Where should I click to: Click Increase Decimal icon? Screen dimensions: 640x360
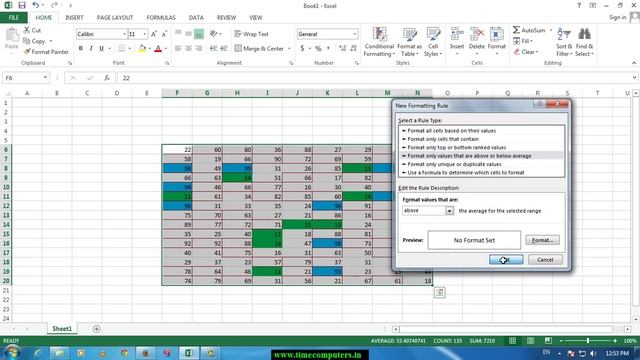pyautogui.click(x=342, y=49)
